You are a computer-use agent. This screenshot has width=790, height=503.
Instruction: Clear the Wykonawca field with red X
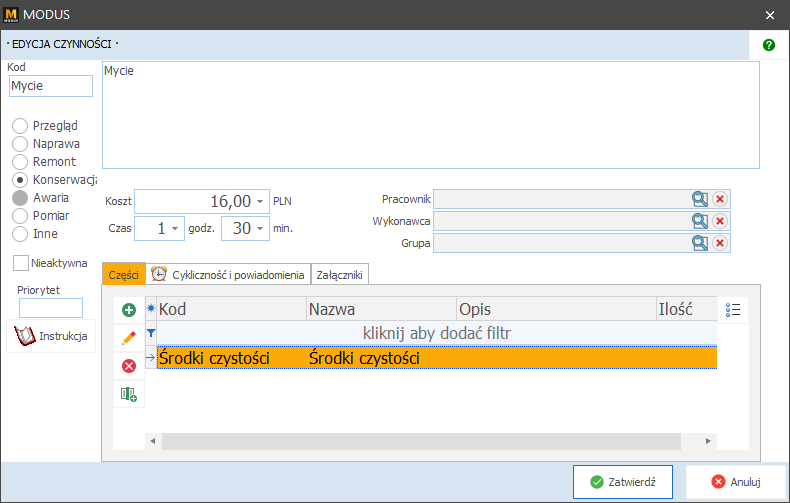click(x=720, y=221)
